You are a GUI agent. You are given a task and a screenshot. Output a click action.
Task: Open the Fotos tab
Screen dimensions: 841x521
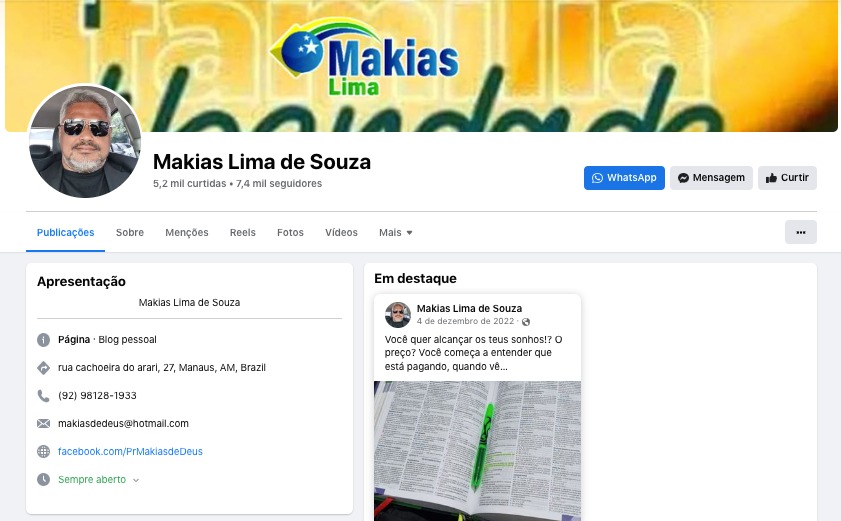(x=290, y=232)
